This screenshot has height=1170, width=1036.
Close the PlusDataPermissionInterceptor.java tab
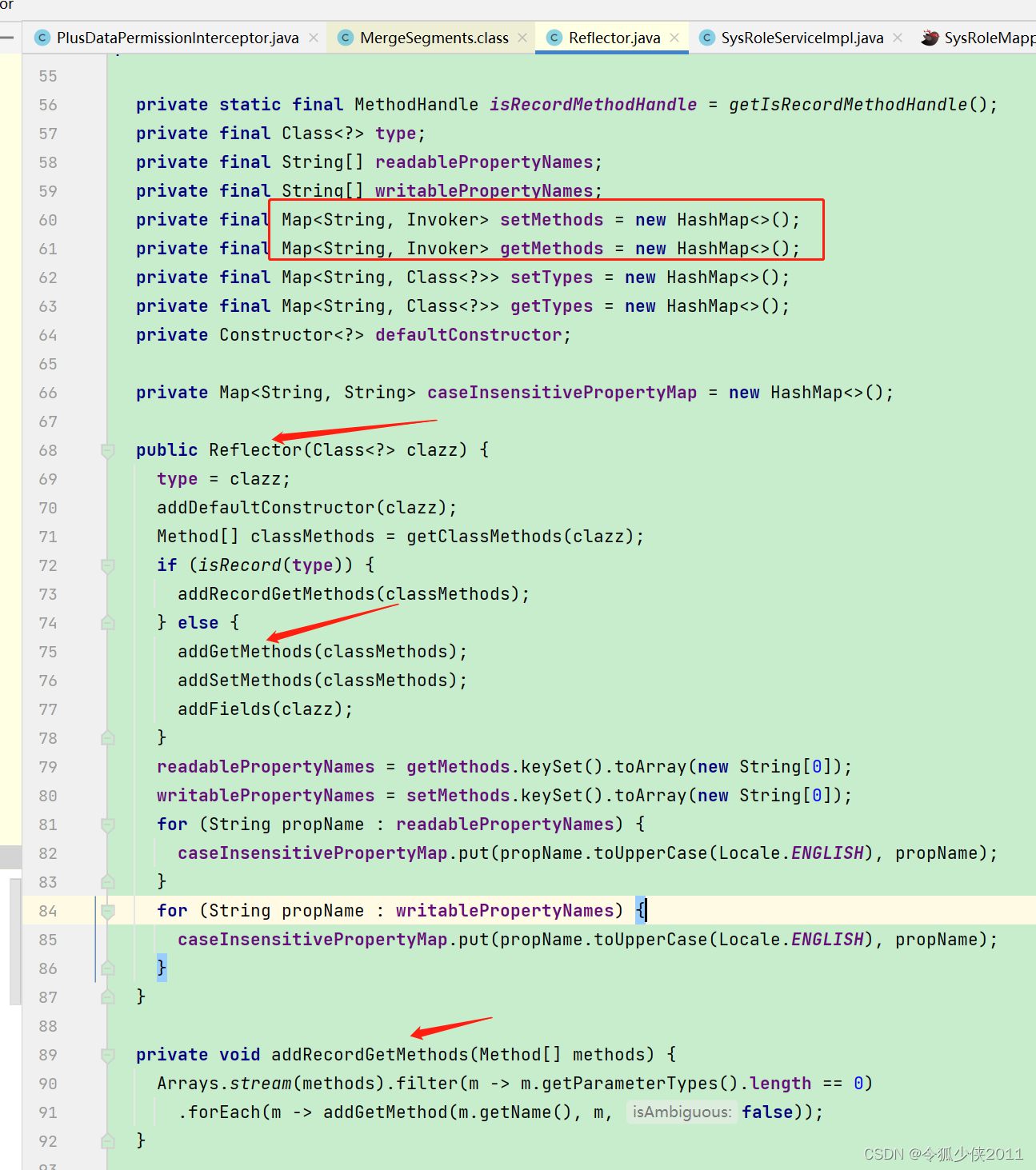click(x=314, y=38)
